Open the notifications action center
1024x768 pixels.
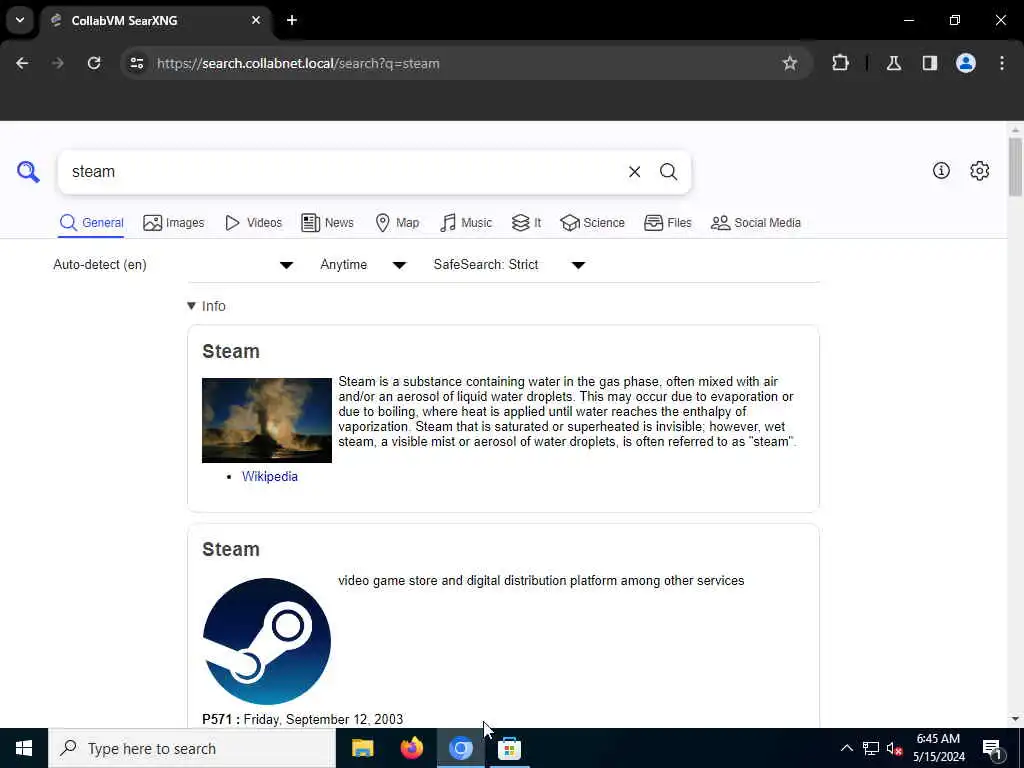[993, 748]
